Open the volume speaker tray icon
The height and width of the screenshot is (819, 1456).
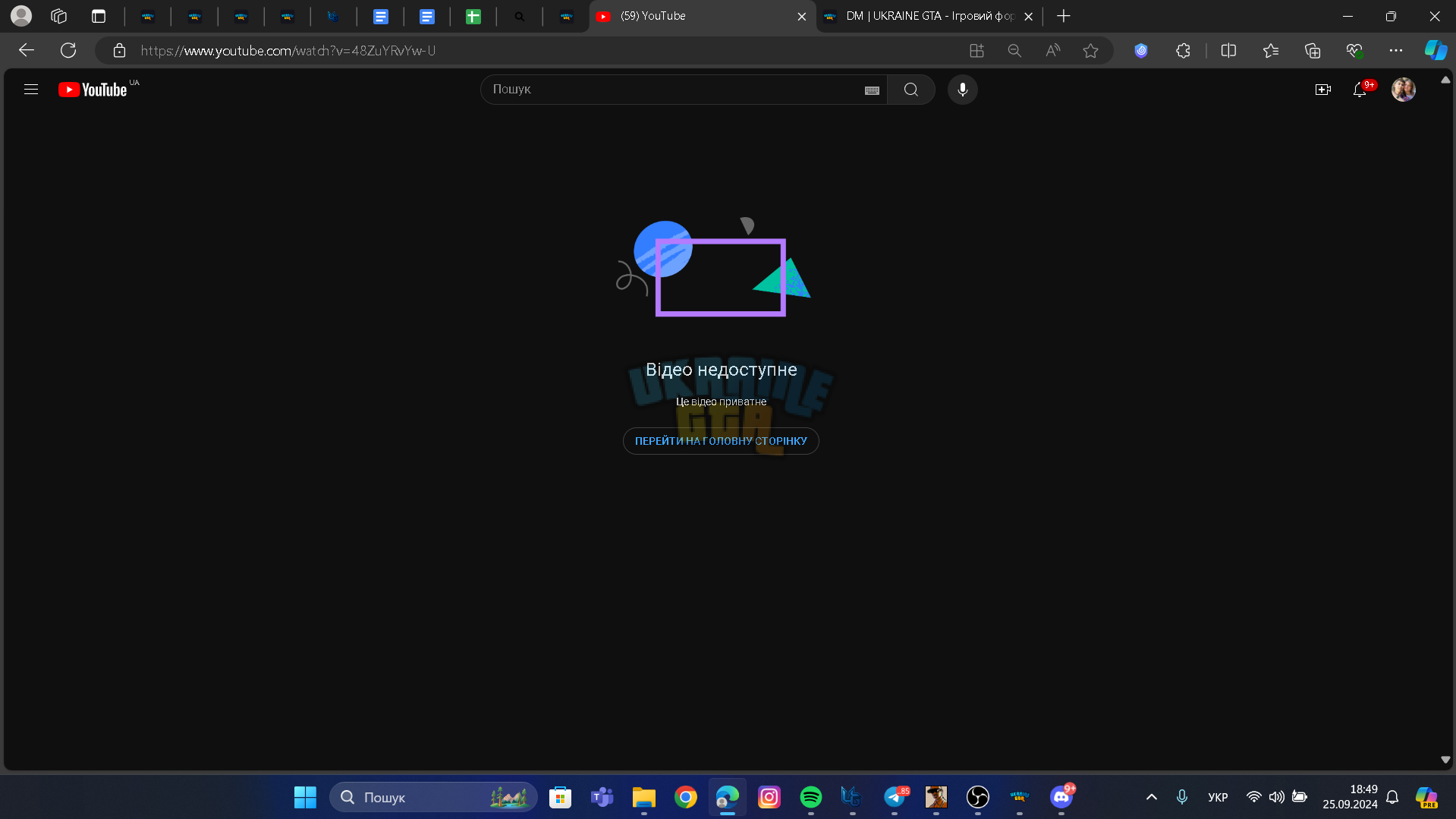pyautogui.click(x=1277, y=797)
